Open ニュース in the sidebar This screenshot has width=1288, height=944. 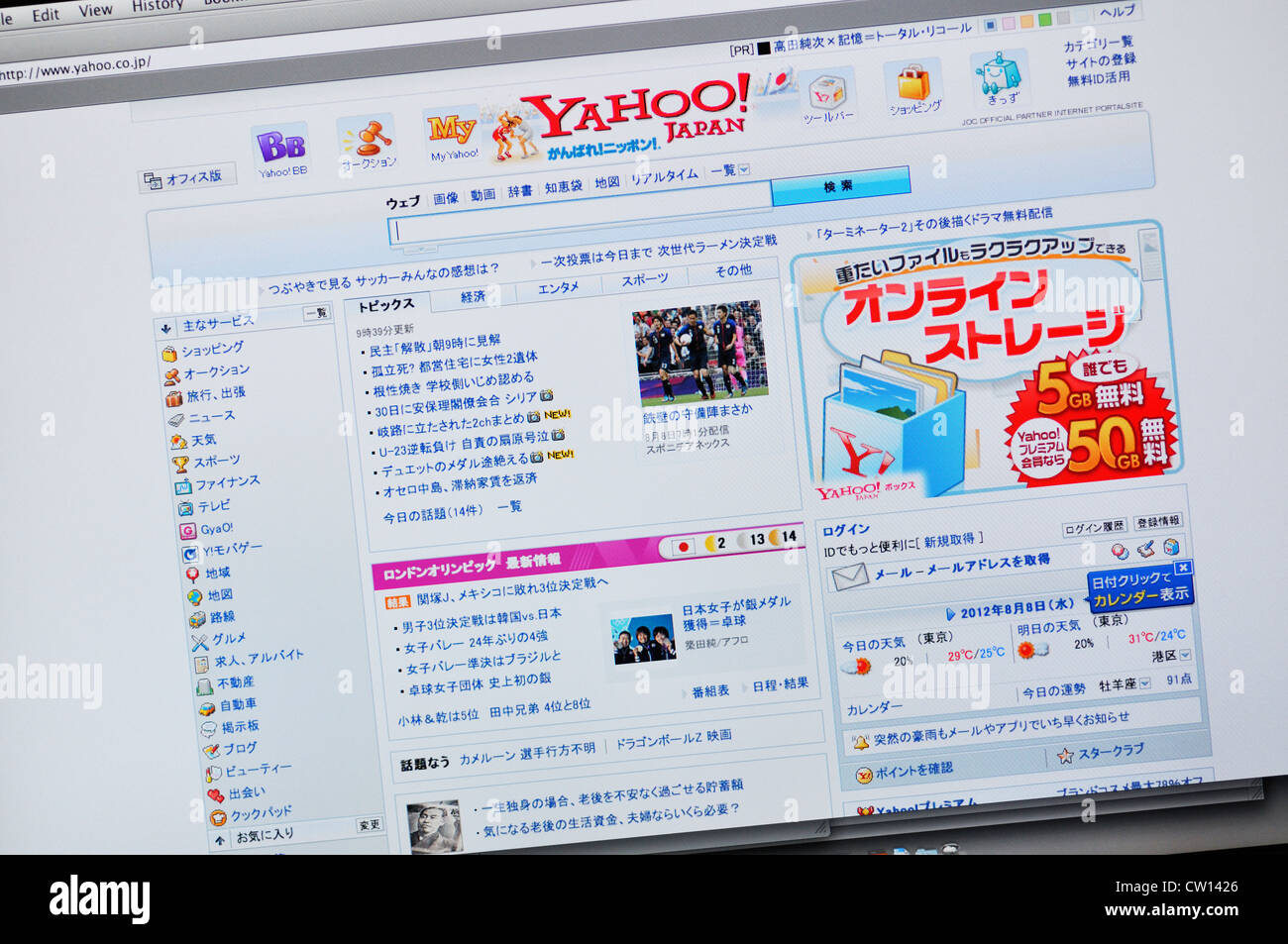tap(201, 418)
